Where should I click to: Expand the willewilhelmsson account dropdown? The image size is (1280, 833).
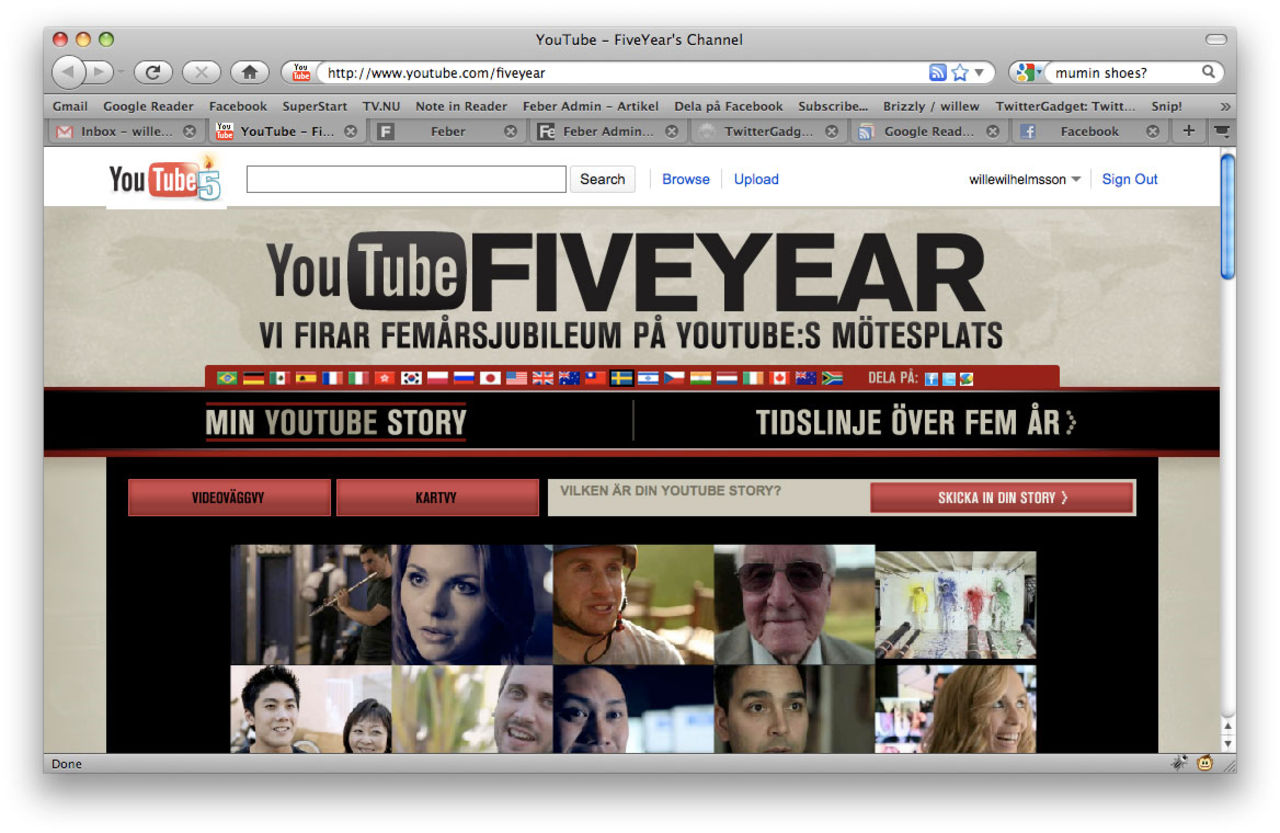[1022, 178]
